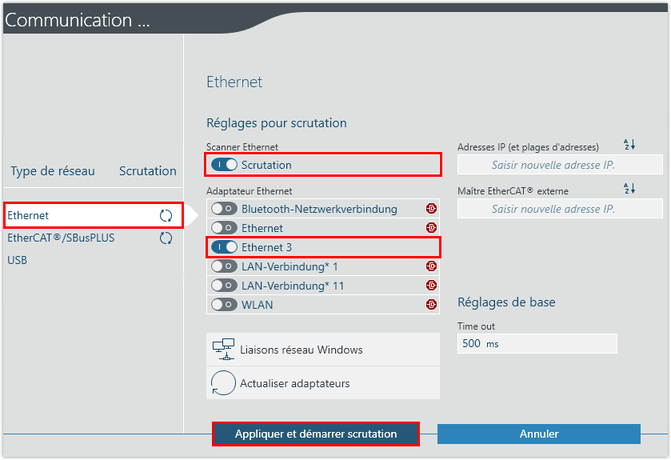Click the refresh adapters circular icon
Image resolution: width=671 pixels, height=460 pixels.
(x=222, y=383)
